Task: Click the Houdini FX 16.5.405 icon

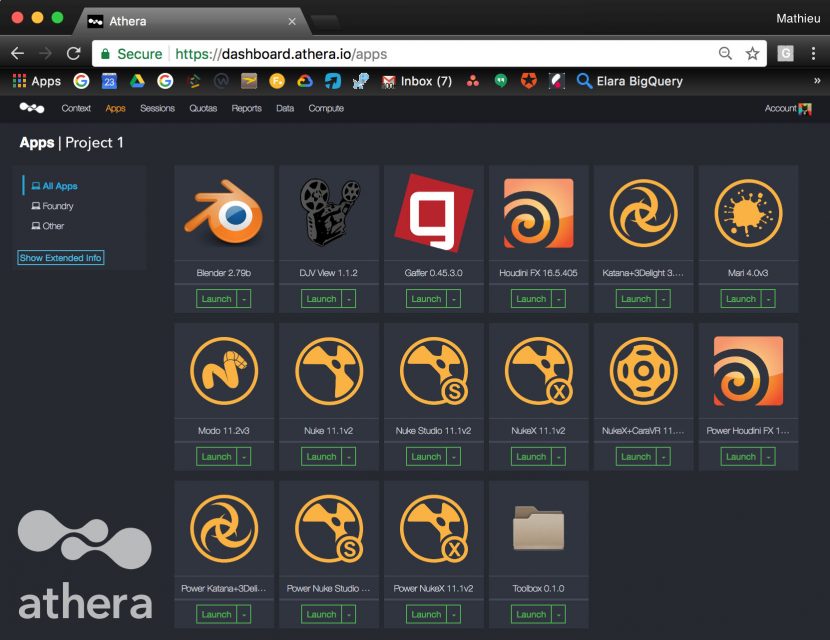Action: [x=539, y=214]
